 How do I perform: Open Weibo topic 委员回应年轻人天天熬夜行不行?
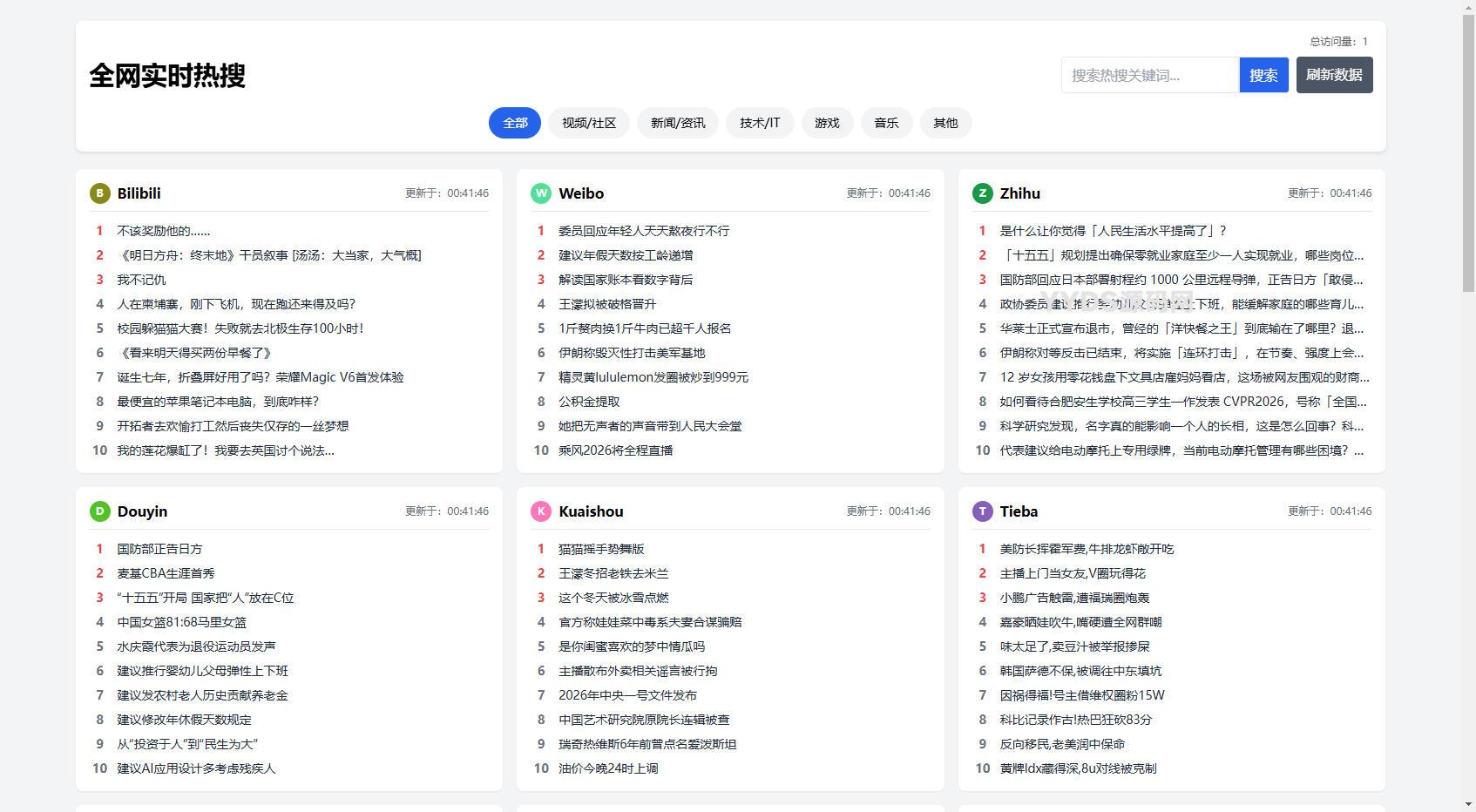pyautogui.click(x=643, y=230)
